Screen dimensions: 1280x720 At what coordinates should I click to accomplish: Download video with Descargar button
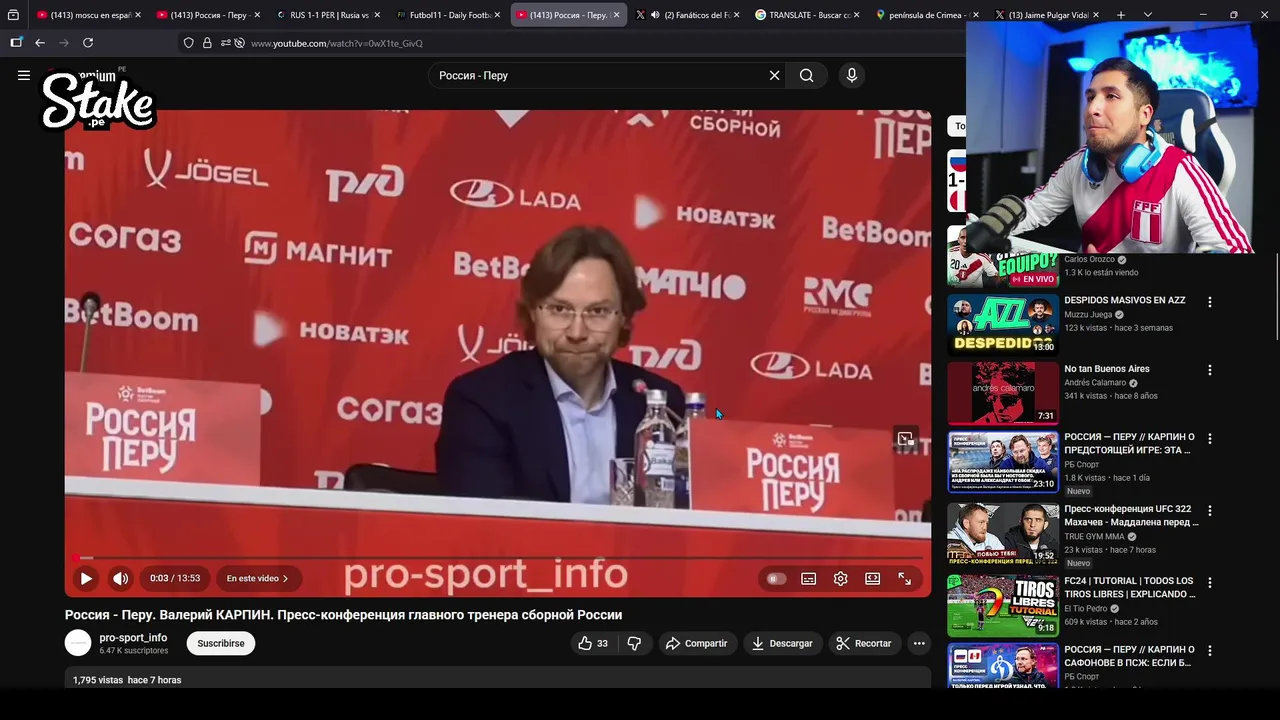[x=782, y=643]
